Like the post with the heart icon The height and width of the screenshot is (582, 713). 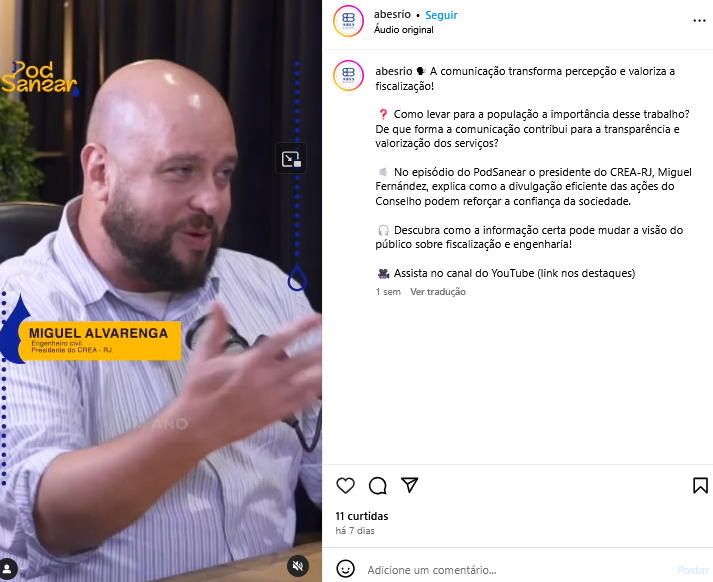pos(345,486)
